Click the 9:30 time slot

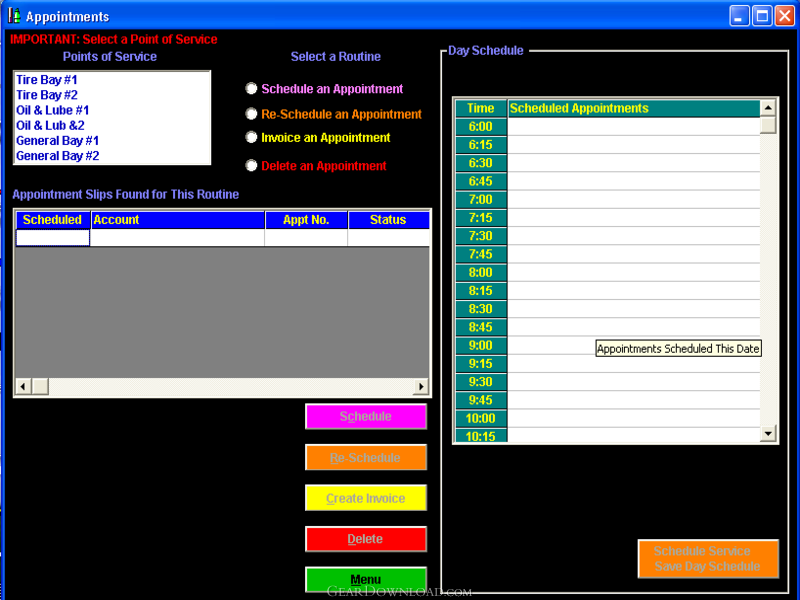click(x=481, y=382)
